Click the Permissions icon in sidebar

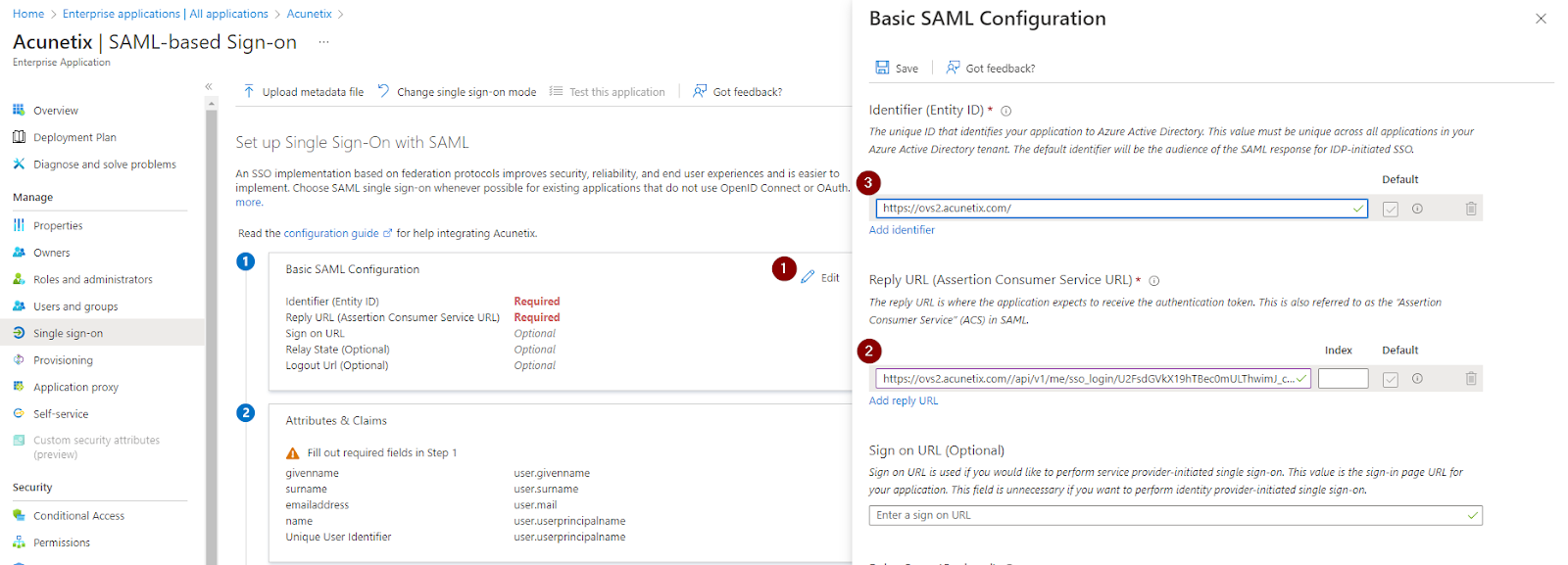pos(19,541)
